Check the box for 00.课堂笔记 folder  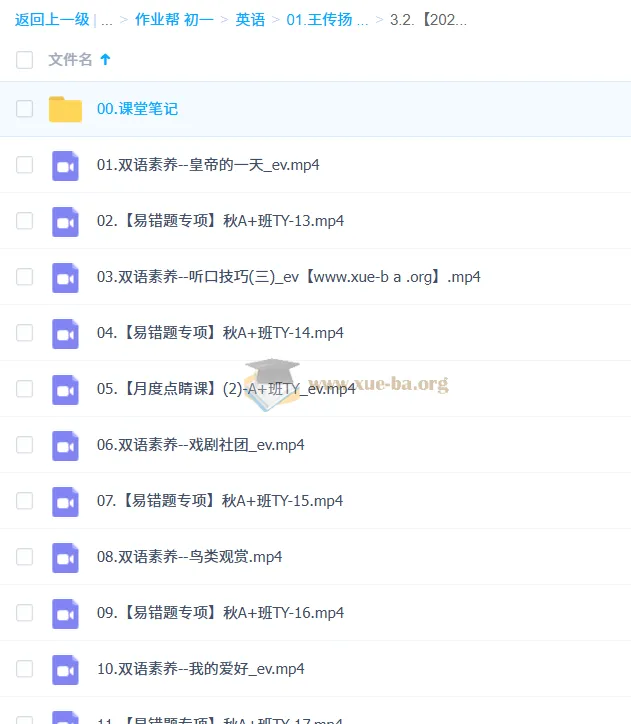coord(24,109)
